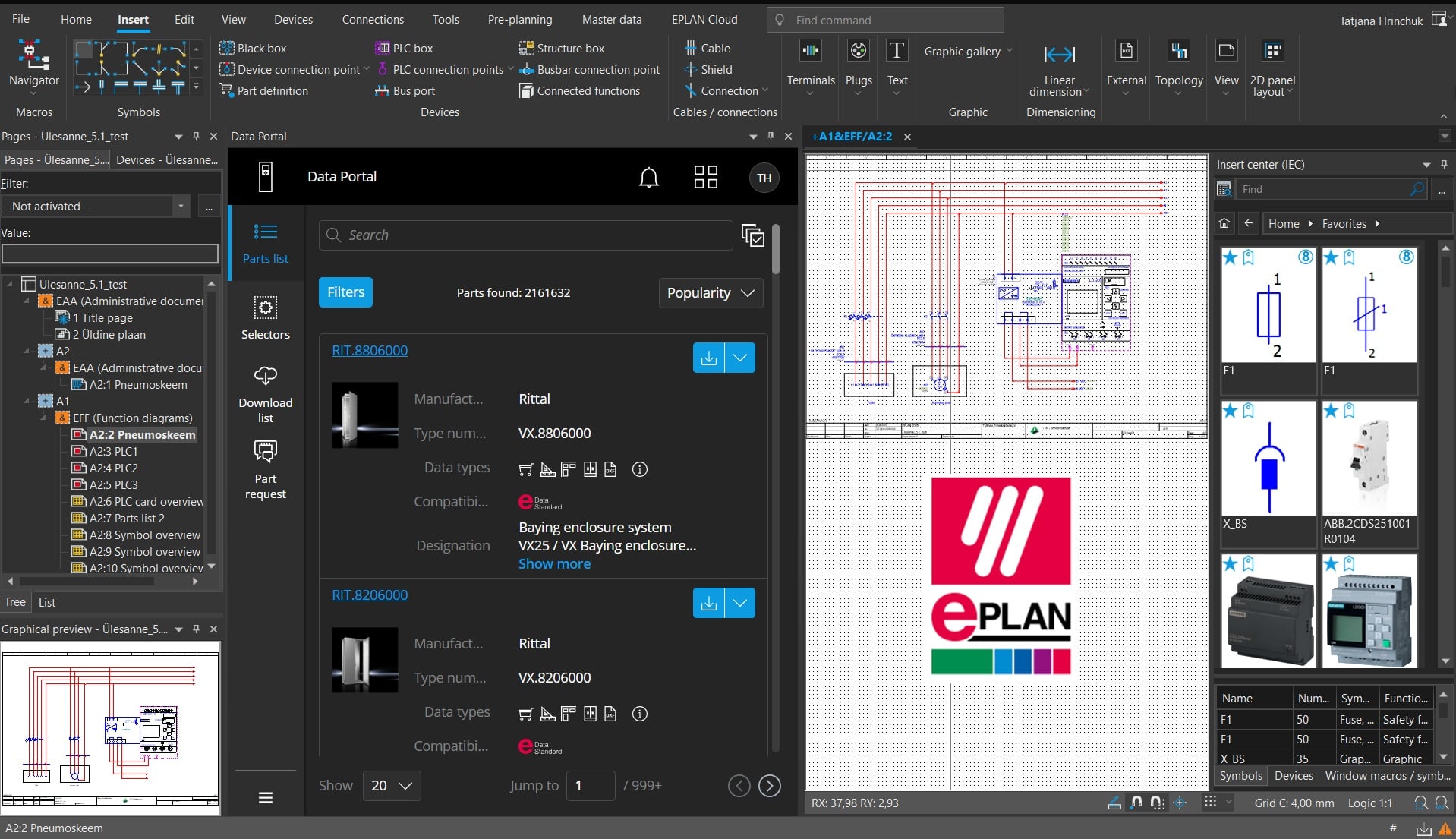Open the Plugs ribbon tool
Image resolution: width=1456 pixels, height=839 pixels.
tap(859, 67)
